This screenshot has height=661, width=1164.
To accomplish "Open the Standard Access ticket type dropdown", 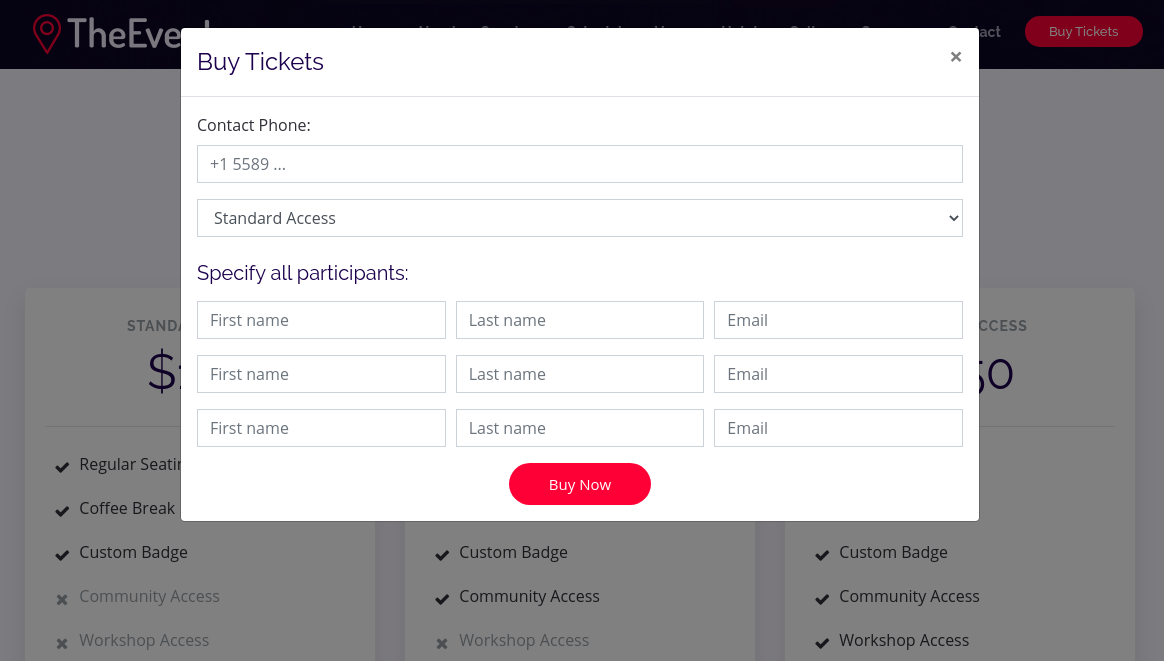I will coord(579,218).
